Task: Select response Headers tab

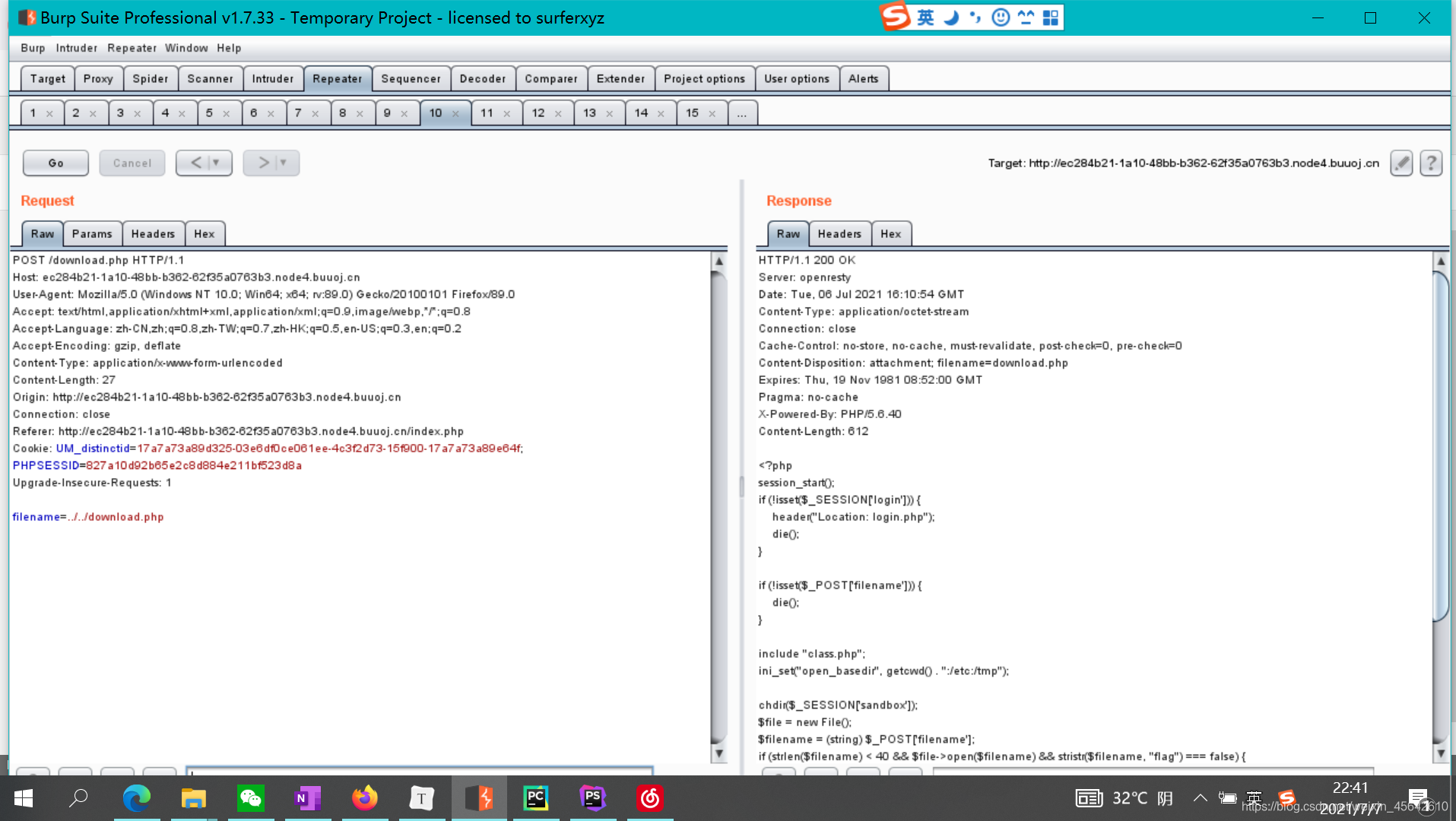Action: point(839,234)
